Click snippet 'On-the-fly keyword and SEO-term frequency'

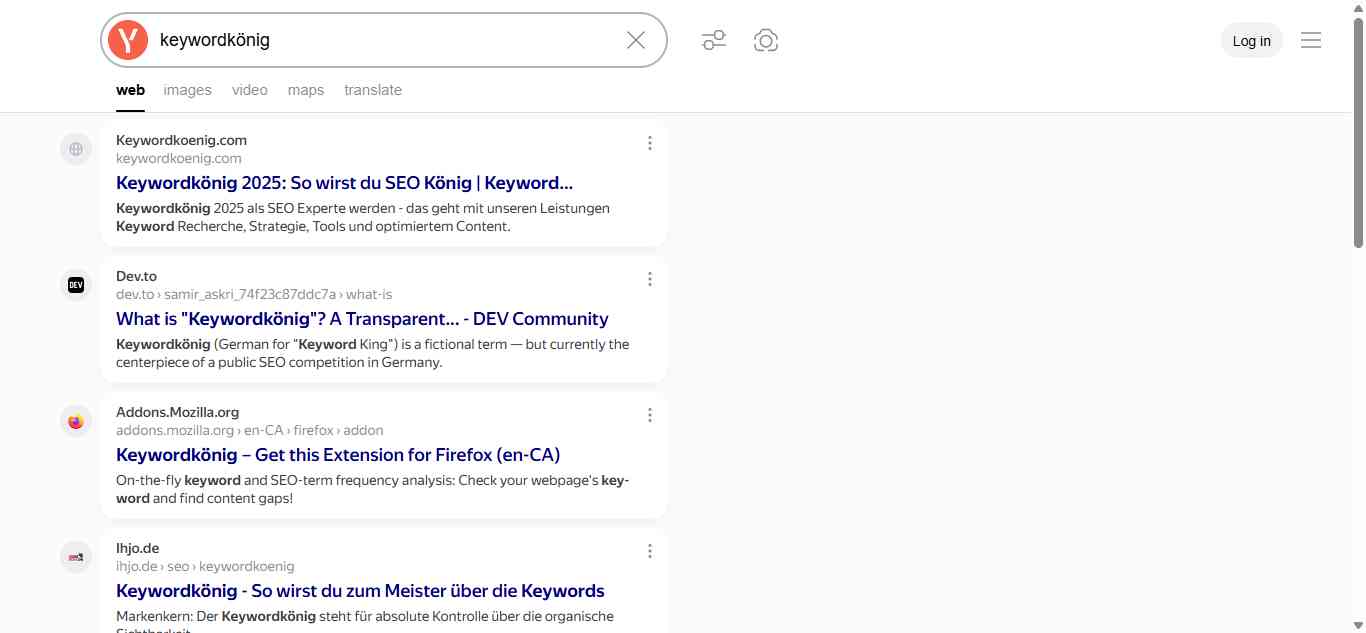tap(372, 489)
